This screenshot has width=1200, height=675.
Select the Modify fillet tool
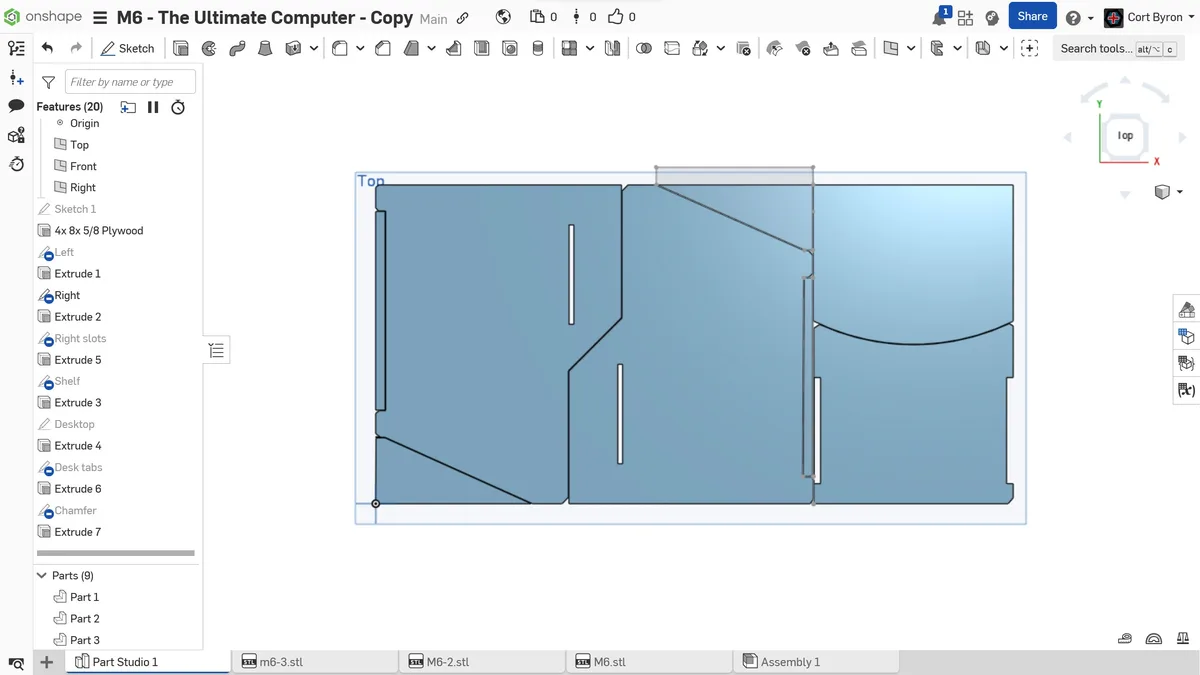[774, 48]
